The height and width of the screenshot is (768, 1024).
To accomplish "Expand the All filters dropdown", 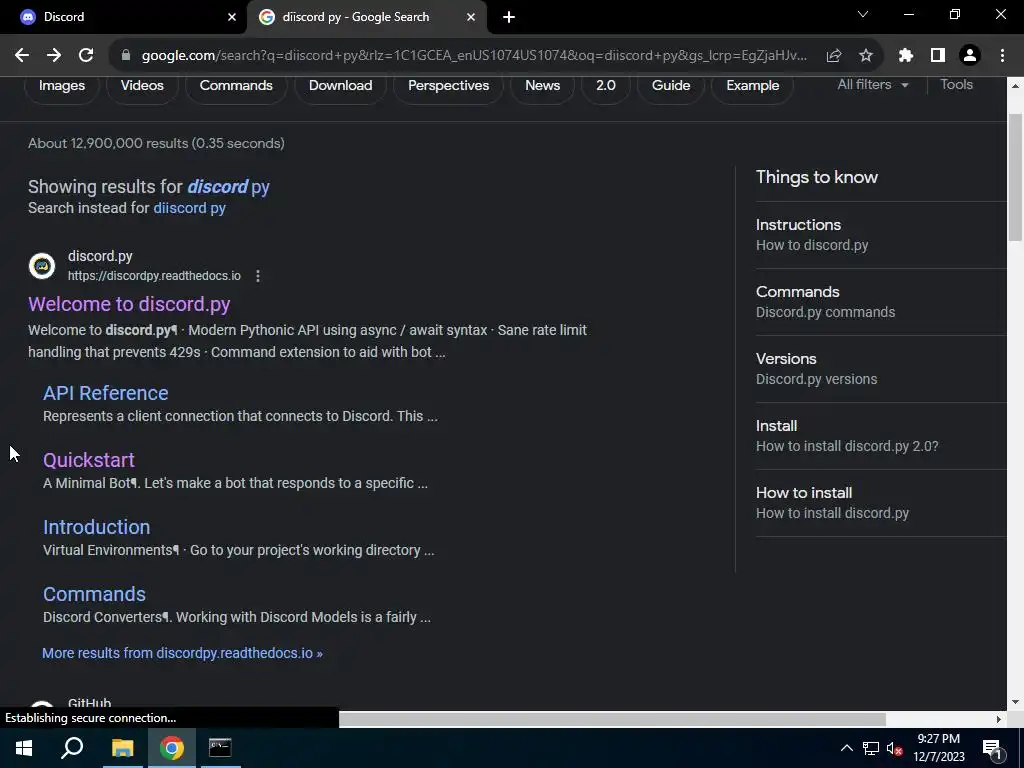I will pos(872,85).
